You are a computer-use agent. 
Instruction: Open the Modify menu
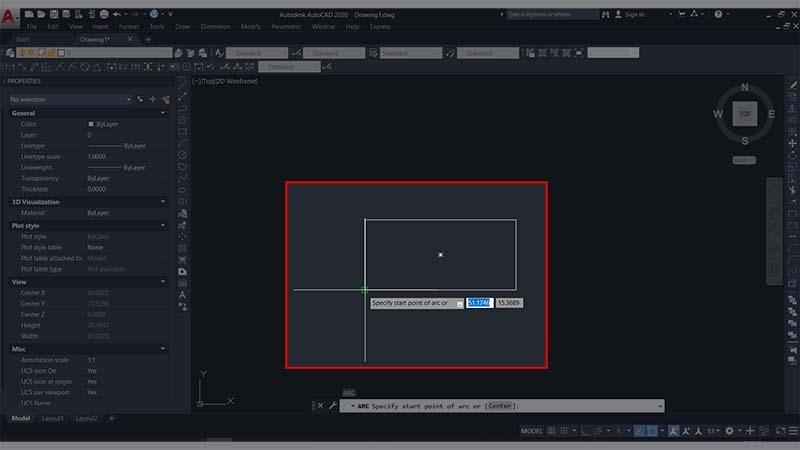(251, 27)
